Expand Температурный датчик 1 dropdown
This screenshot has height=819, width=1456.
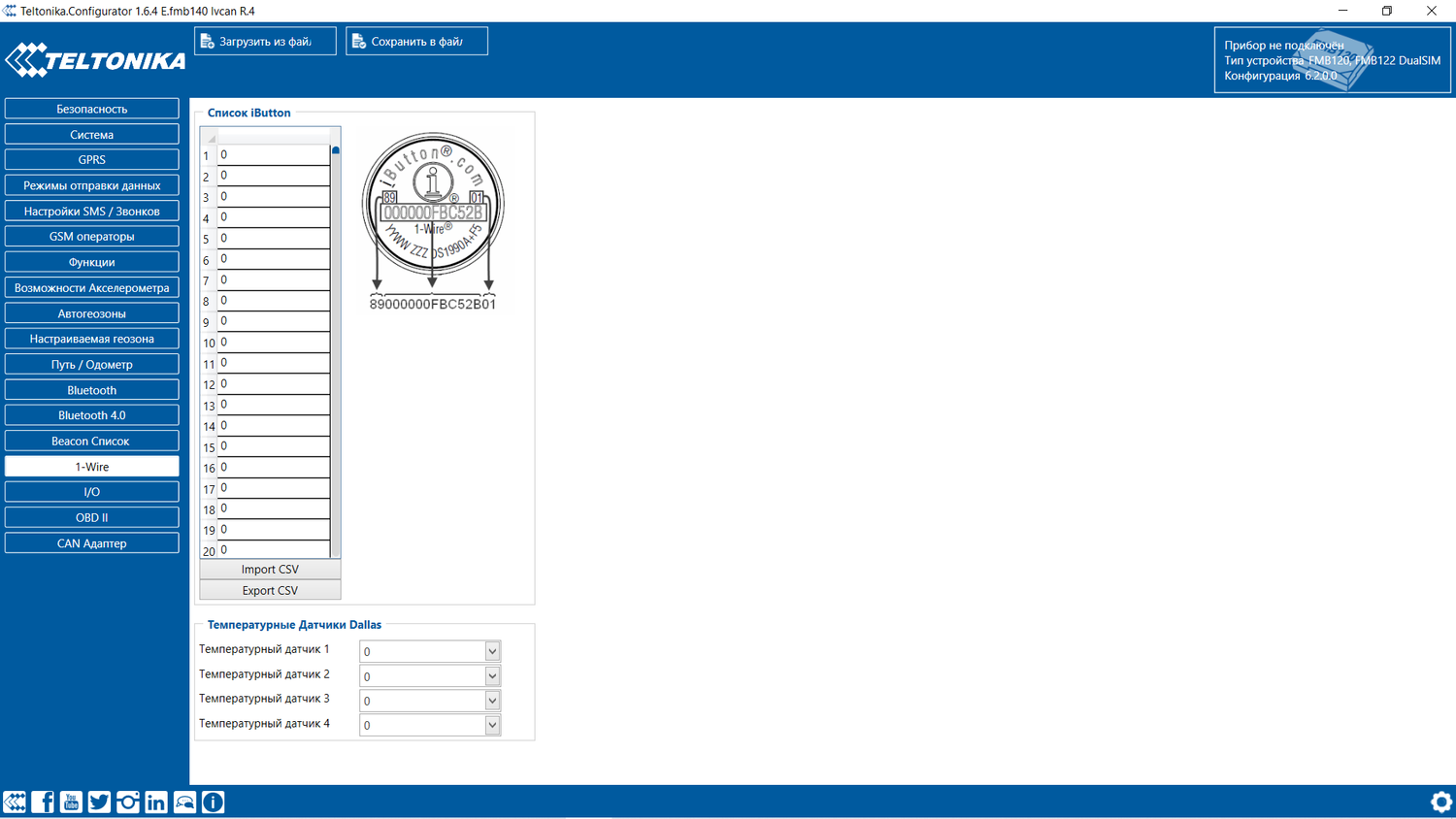click(x=492, y=651)
